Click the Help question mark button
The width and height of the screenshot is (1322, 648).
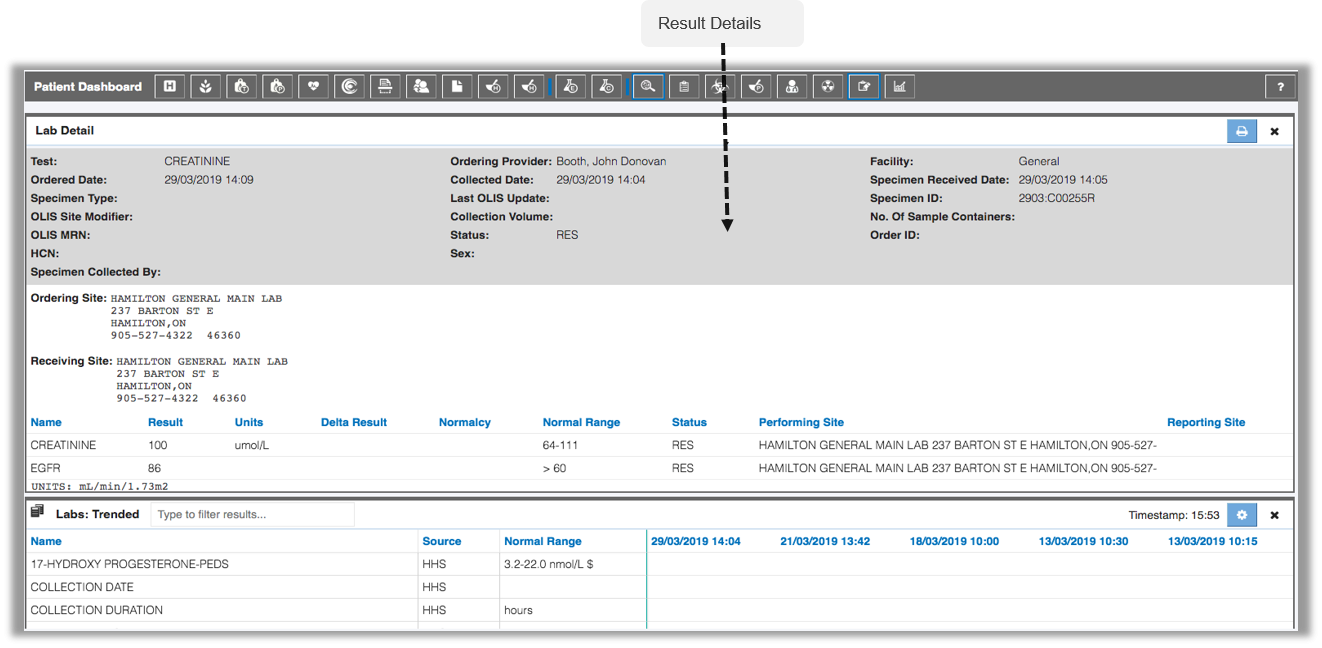tap(1281, 86)
